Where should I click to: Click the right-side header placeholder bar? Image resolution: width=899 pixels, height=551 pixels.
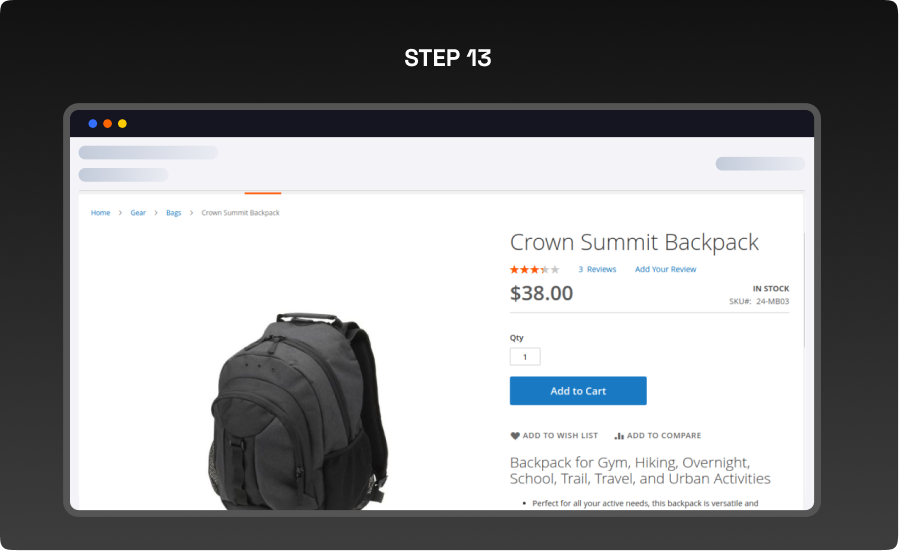click(x=759, y=164)
